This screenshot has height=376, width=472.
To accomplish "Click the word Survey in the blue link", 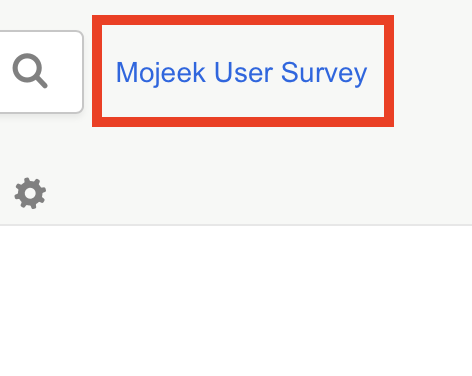I will point(324,74).
